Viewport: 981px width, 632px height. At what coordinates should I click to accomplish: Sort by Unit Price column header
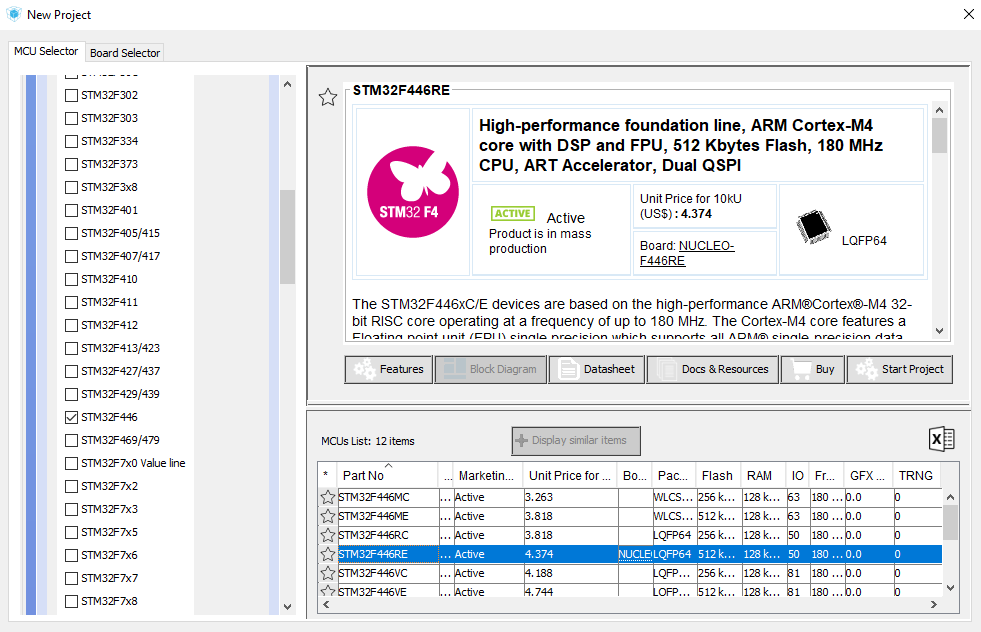(570, 476)
